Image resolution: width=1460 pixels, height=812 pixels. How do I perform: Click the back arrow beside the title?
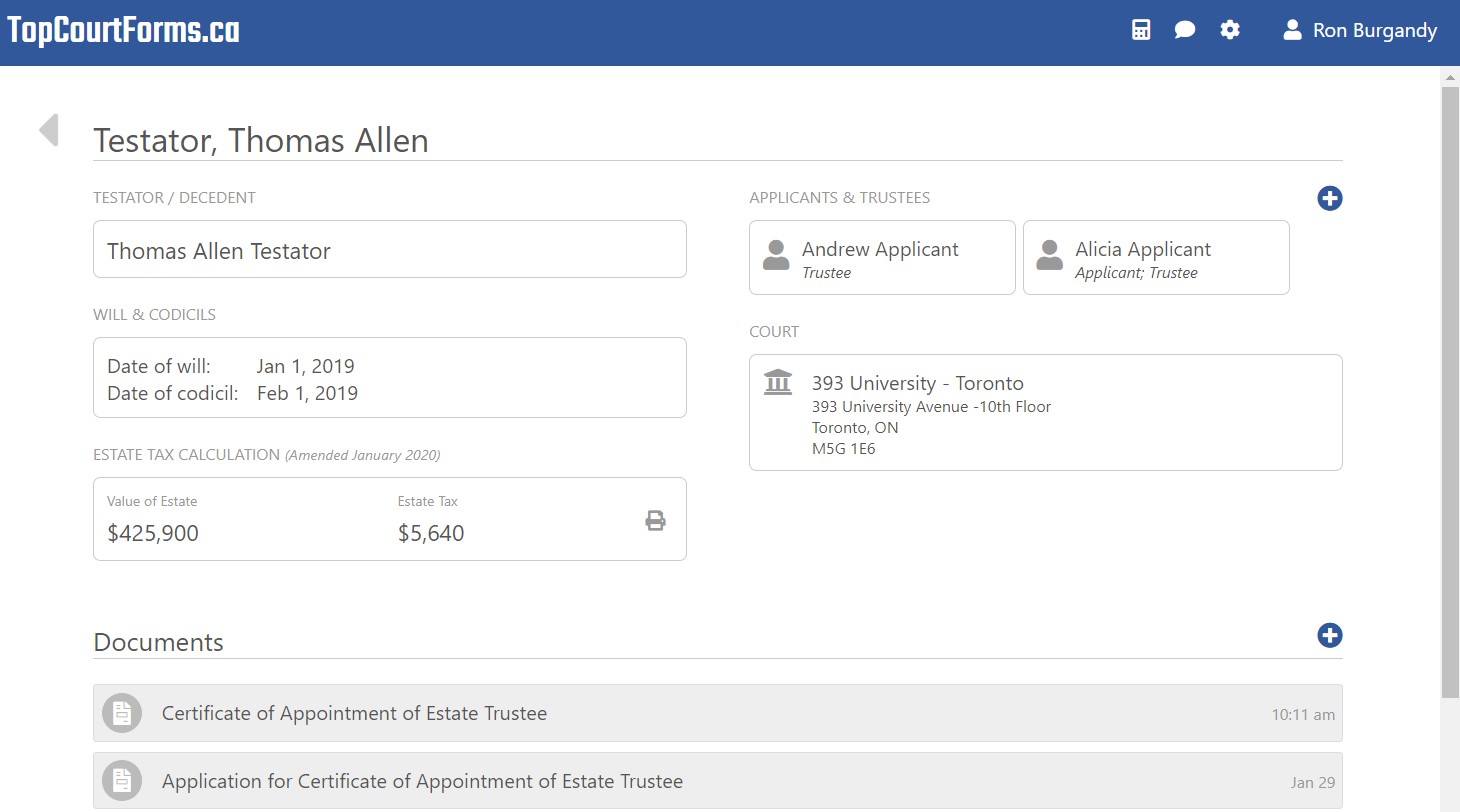[49, 130]
